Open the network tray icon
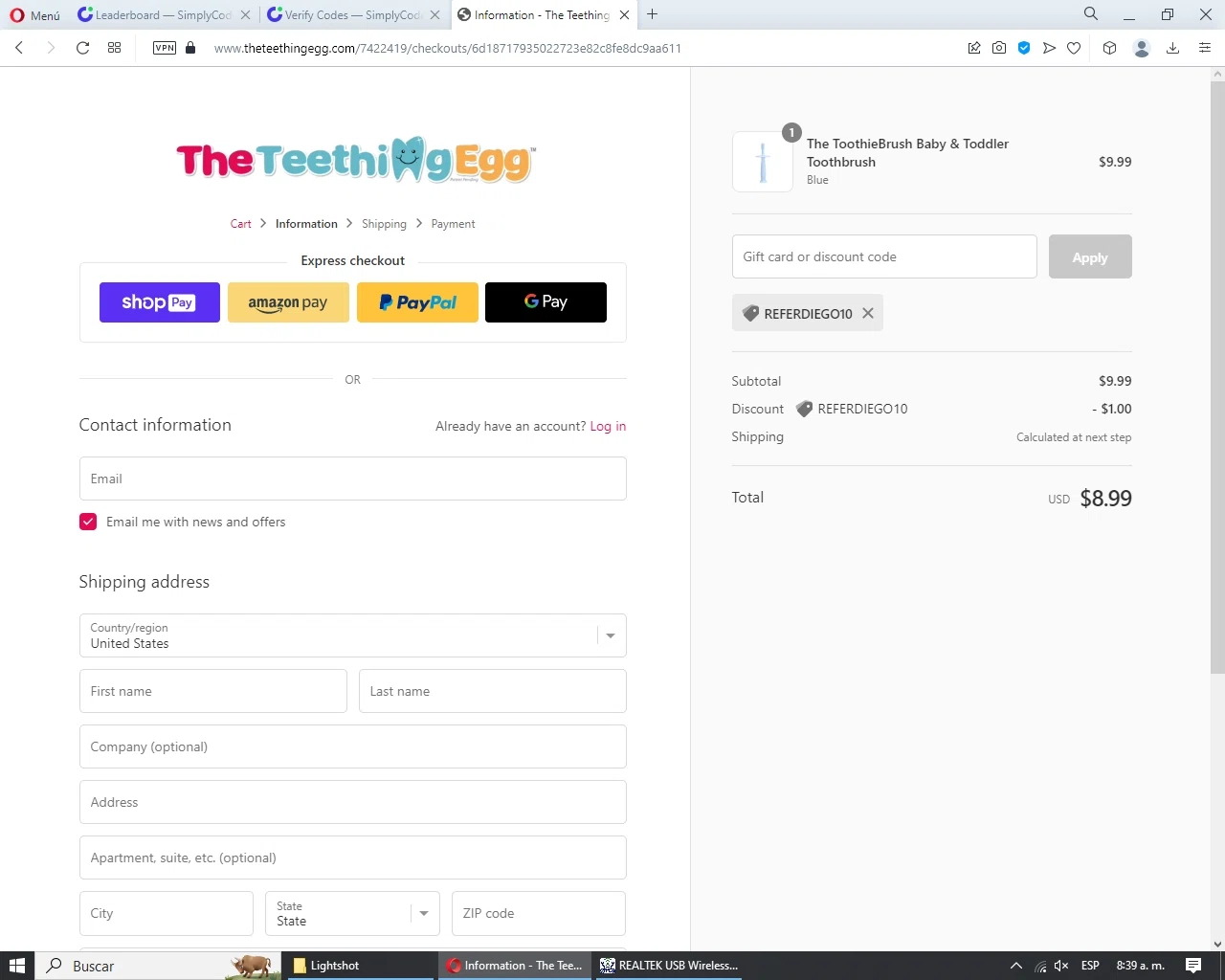The height and width of the screenshot is (980, 1225). (1040, 966)
